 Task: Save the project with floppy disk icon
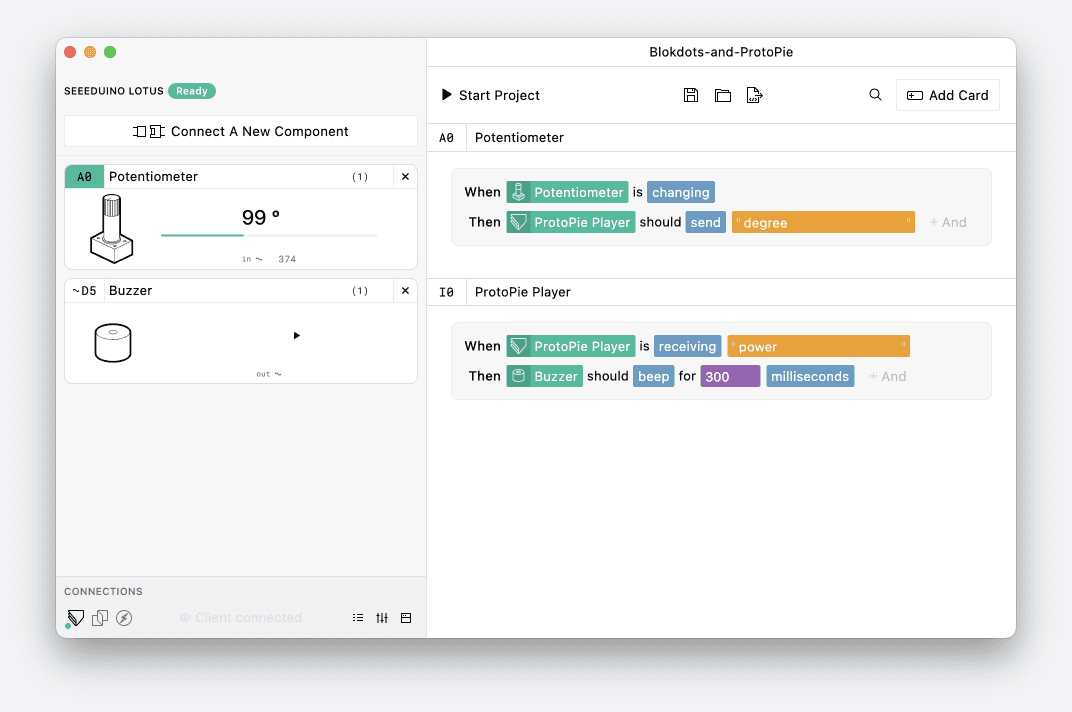[691, 95]
